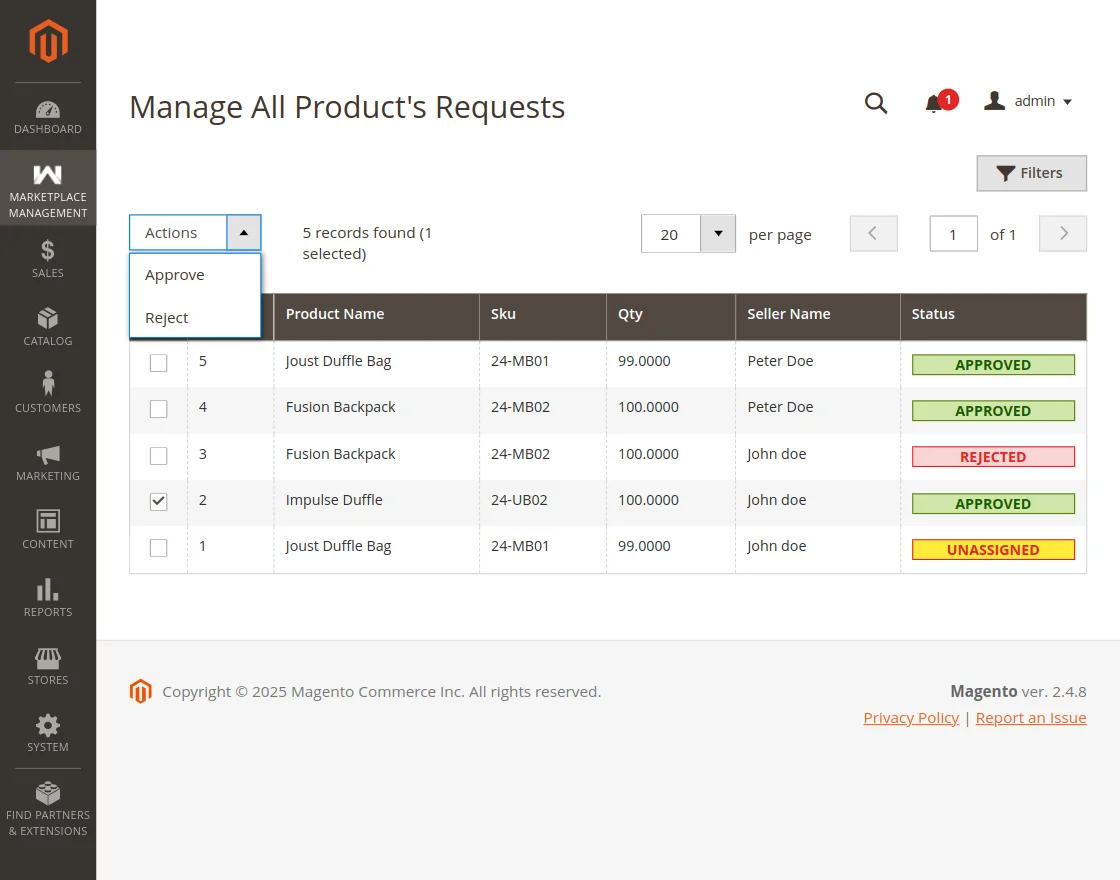Click the Impulse Duffle product name
Image resolution: width=1120 pixels, height=880 pixels.
tap(334, 500)
